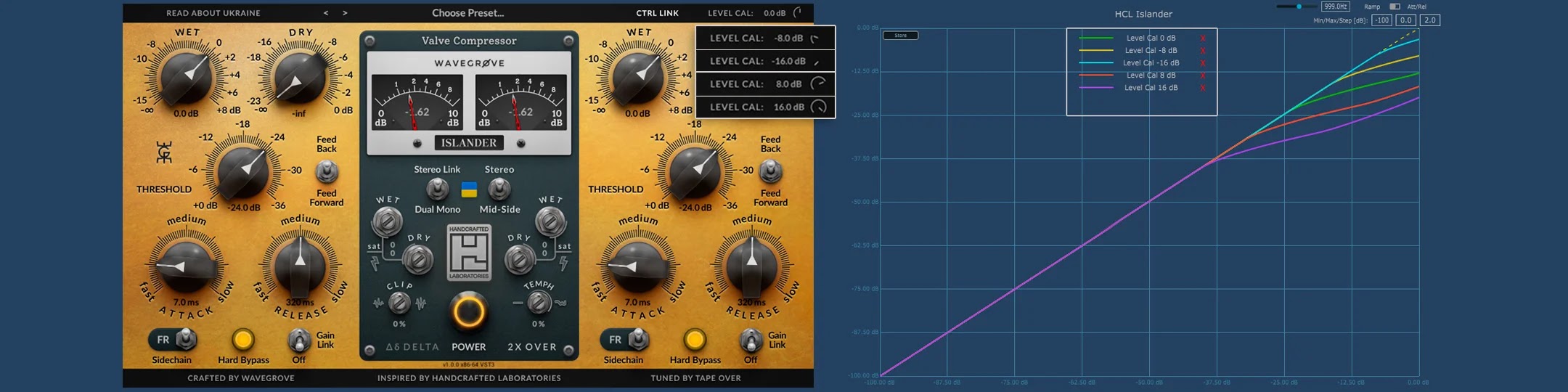Open the Choose Preset menu
1568x392 pixels.
pos(468,13)
